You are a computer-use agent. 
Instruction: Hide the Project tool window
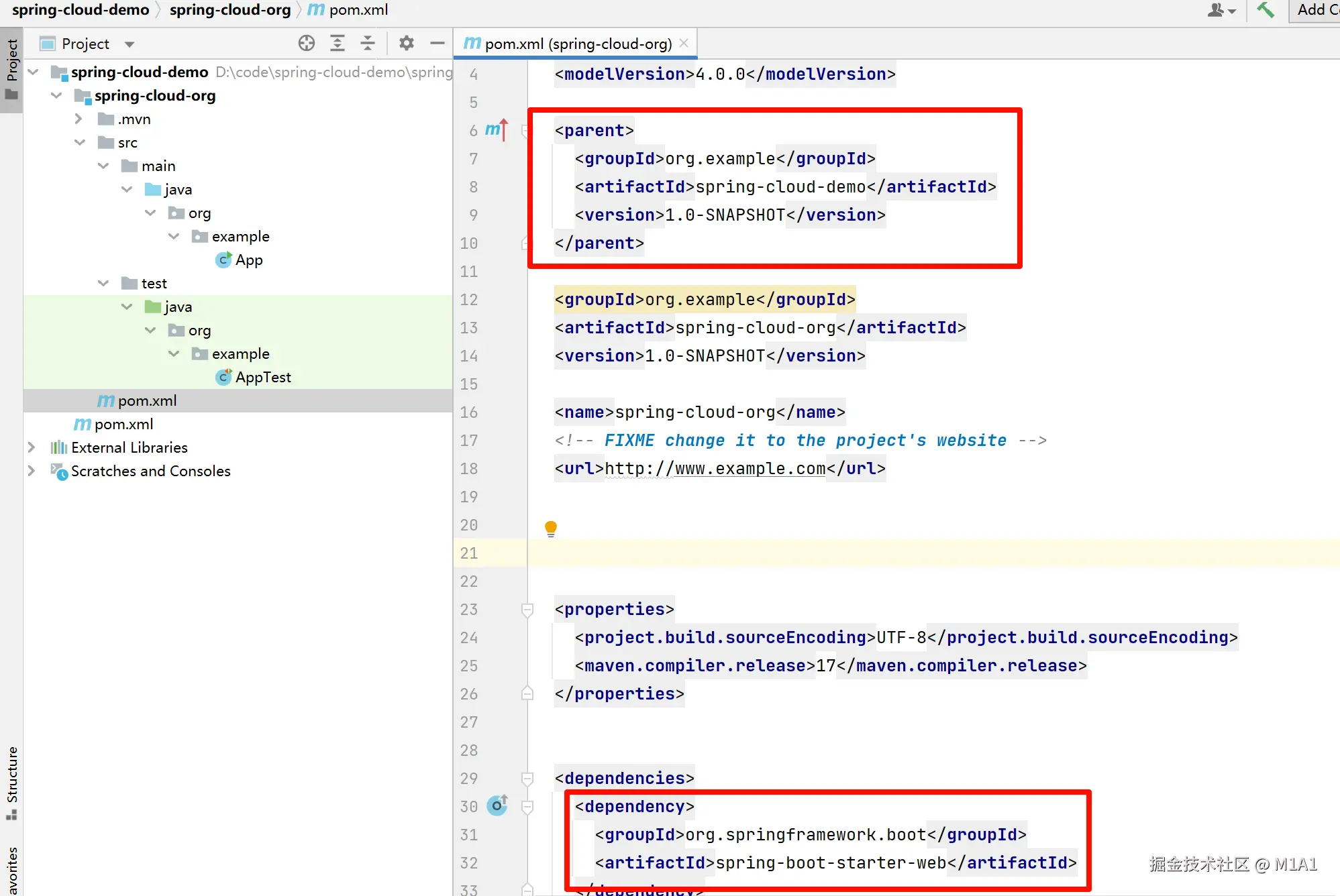coord(437,44)
